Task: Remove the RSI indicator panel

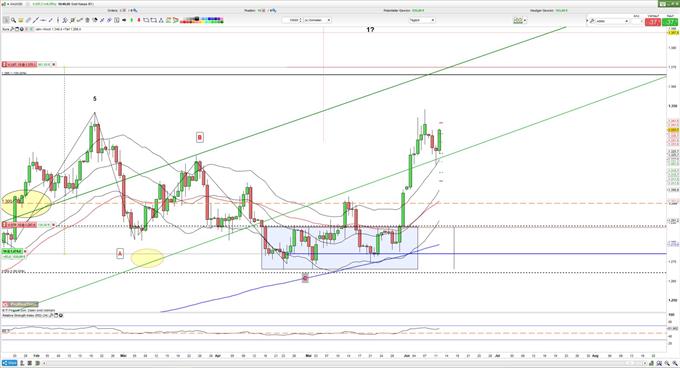Action: (61, 315)
